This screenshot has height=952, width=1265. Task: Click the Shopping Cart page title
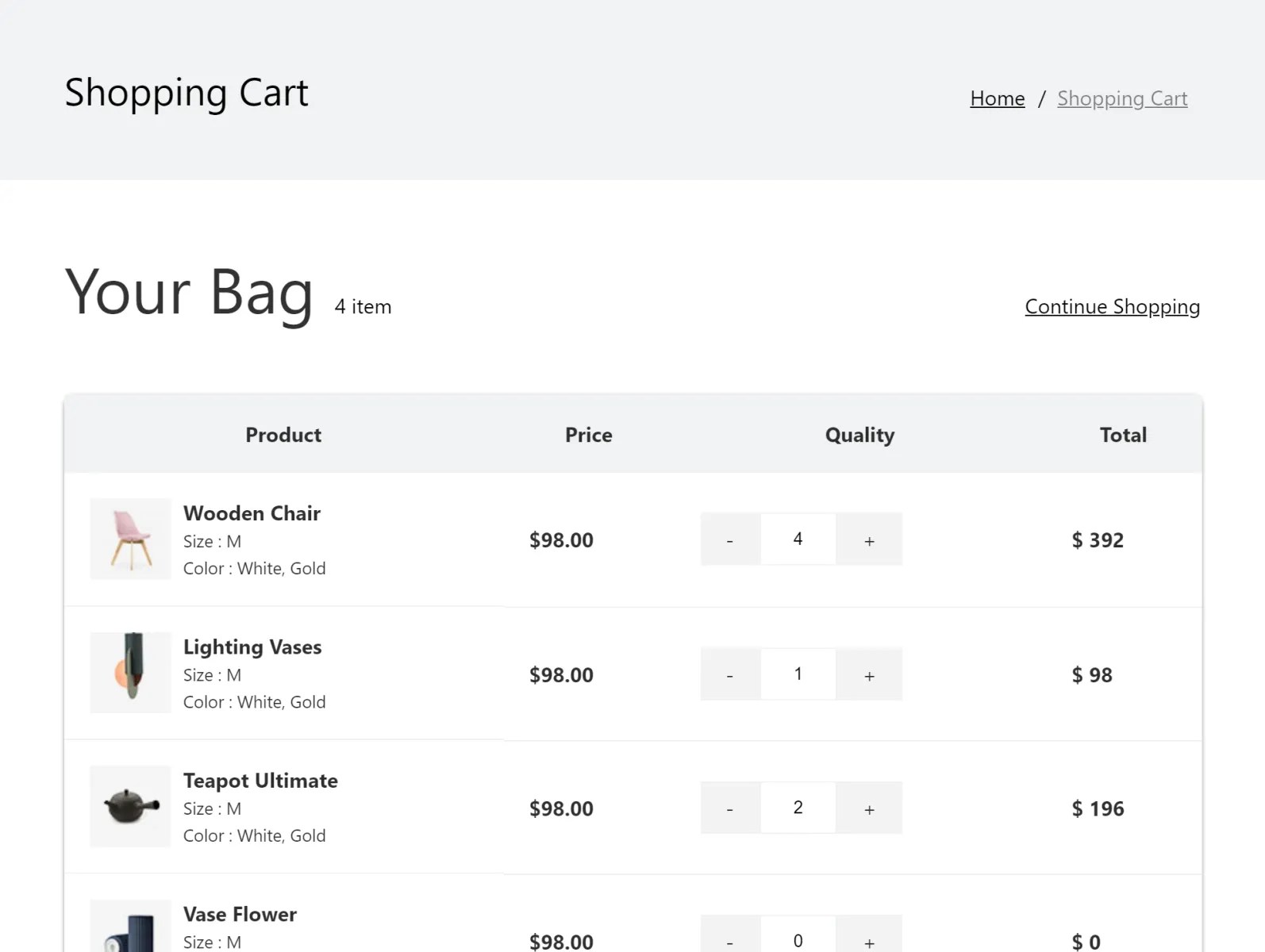pyautogui.click(x=186, y=93)
